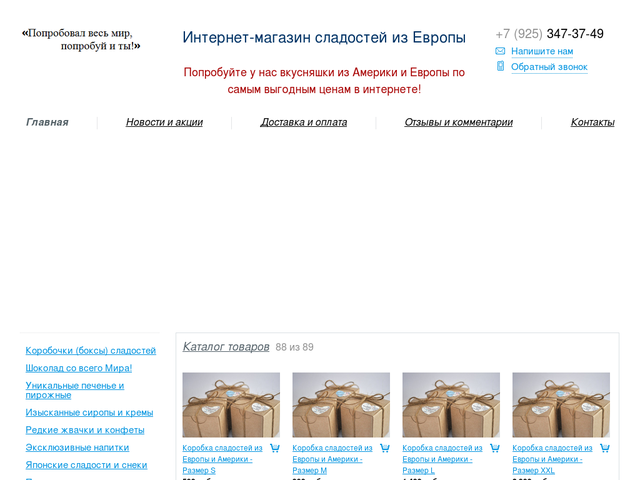Screen dimensions: 640x480
Task: Open category Японские сладости и снеки
Action: click(86, 465)
